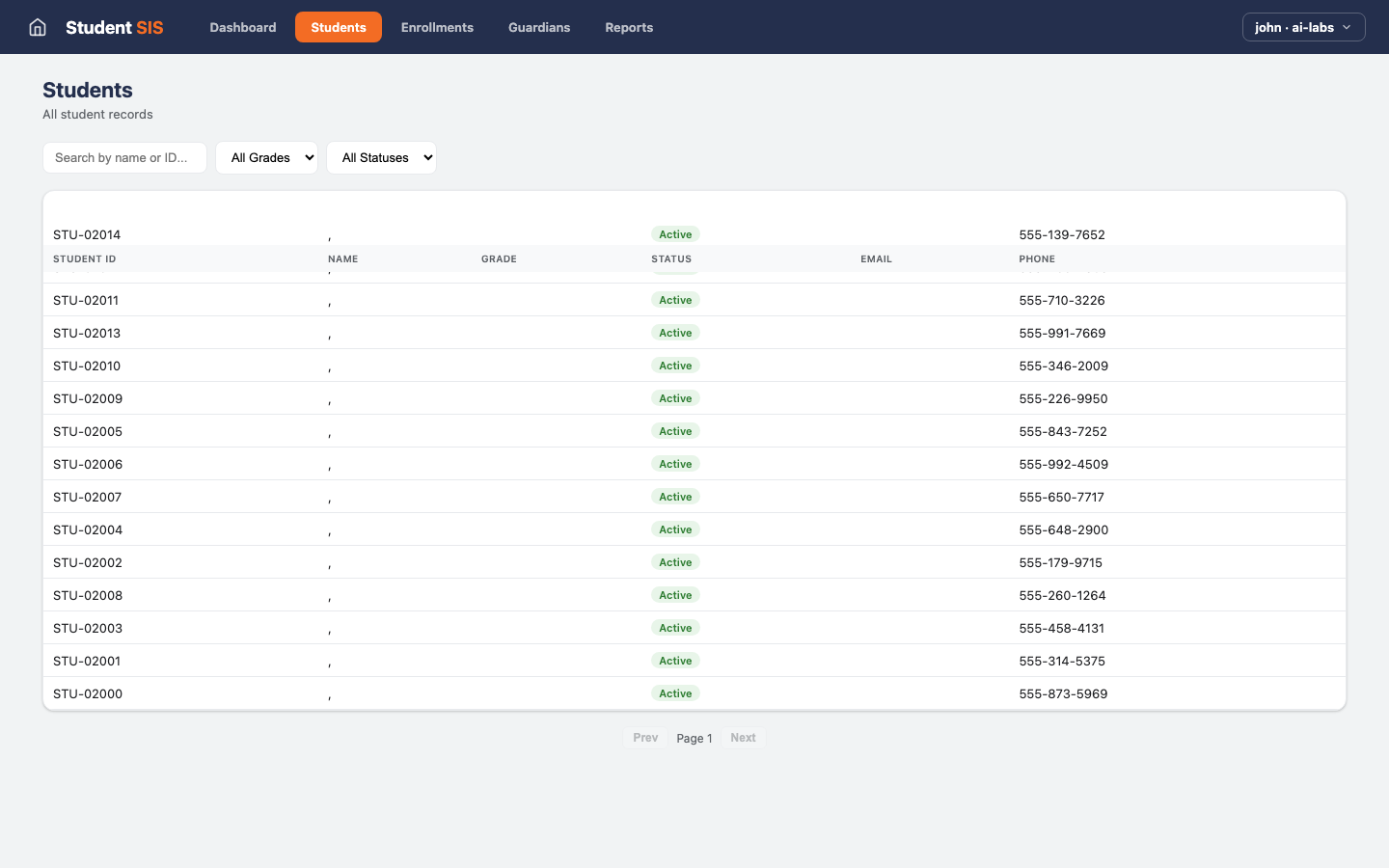Screen dimensions: 1389x868
Task: Click the Active badge for STU-02011
Action: click(674, 300)
